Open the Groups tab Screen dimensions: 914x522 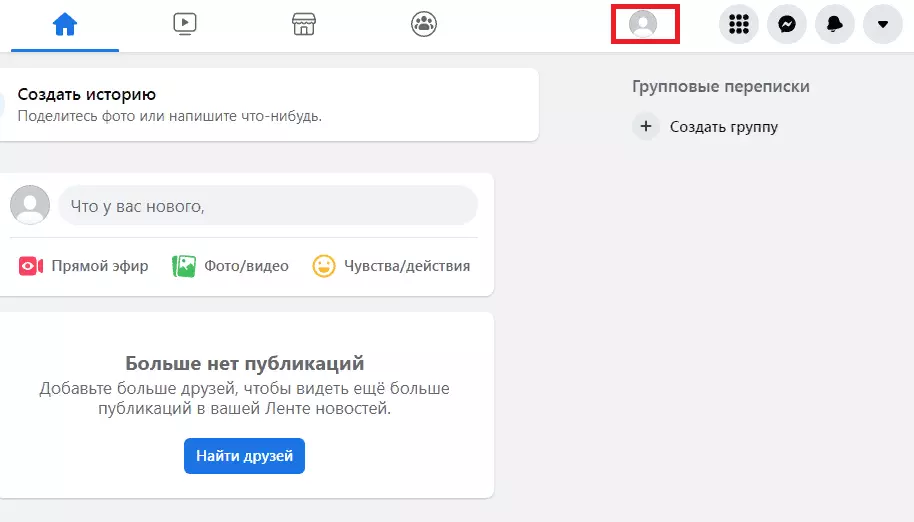[424, 24]
